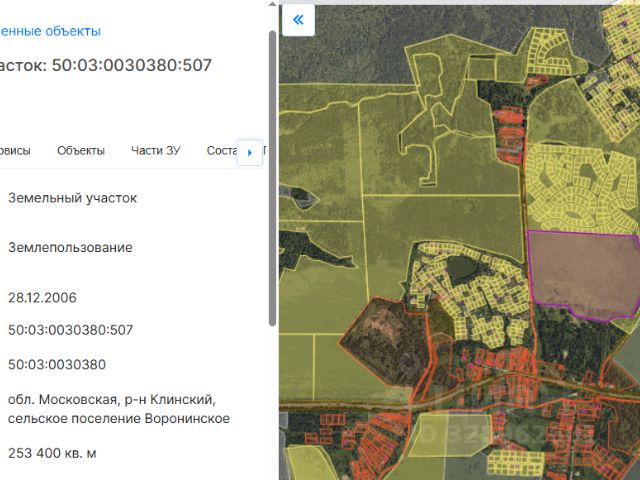
Task: Click the date 28.12.2006
Action: (x=42, y=298)
